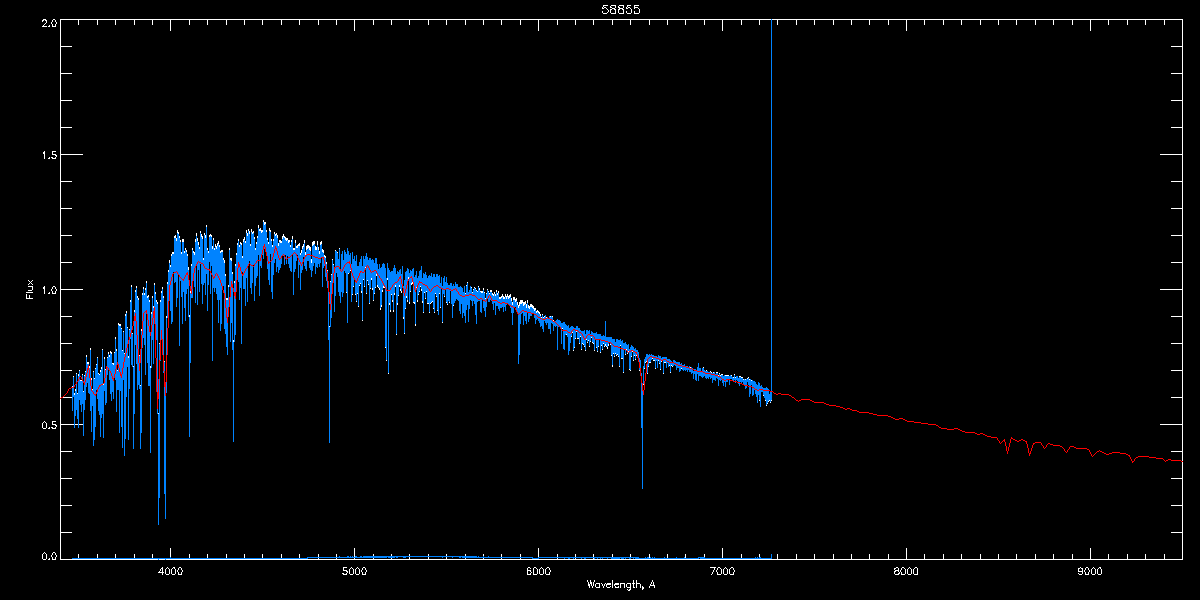This screenshot has height=600, width=1200.
Task: Click the 9000 wavelength tick label
Action: coord(1090,572)
